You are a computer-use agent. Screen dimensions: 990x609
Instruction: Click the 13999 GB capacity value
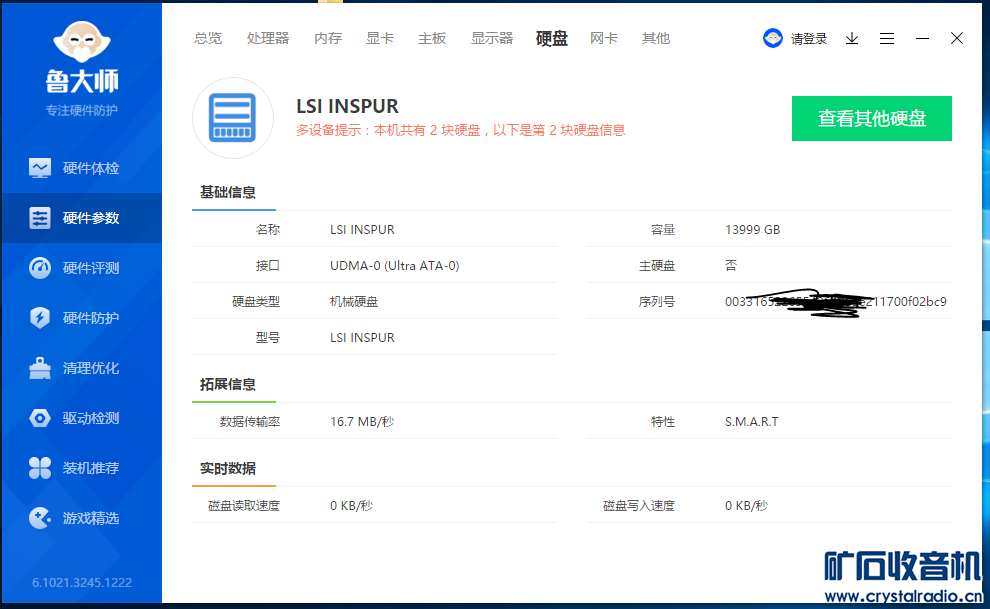click(752, 230)
